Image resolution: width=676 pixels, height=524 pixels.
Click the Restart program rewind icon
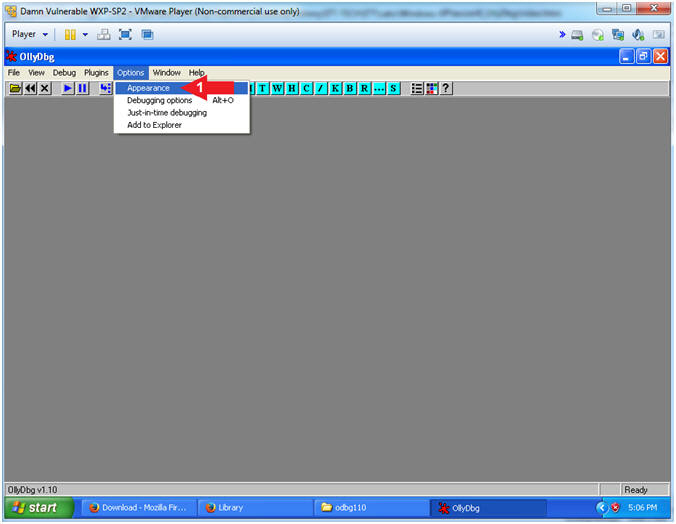point(30,88)
